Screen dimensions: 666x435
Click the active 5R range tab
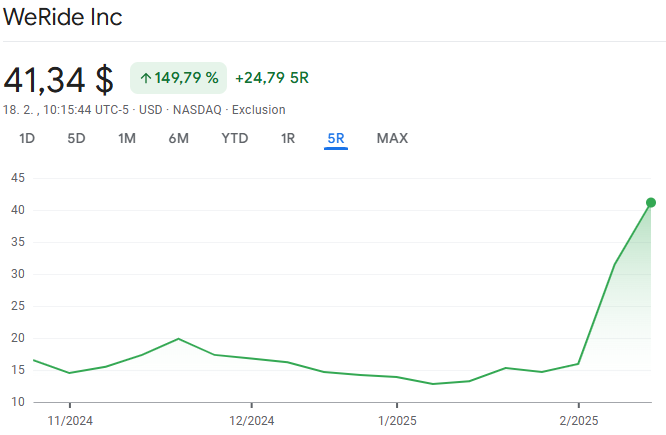(336, 139)
